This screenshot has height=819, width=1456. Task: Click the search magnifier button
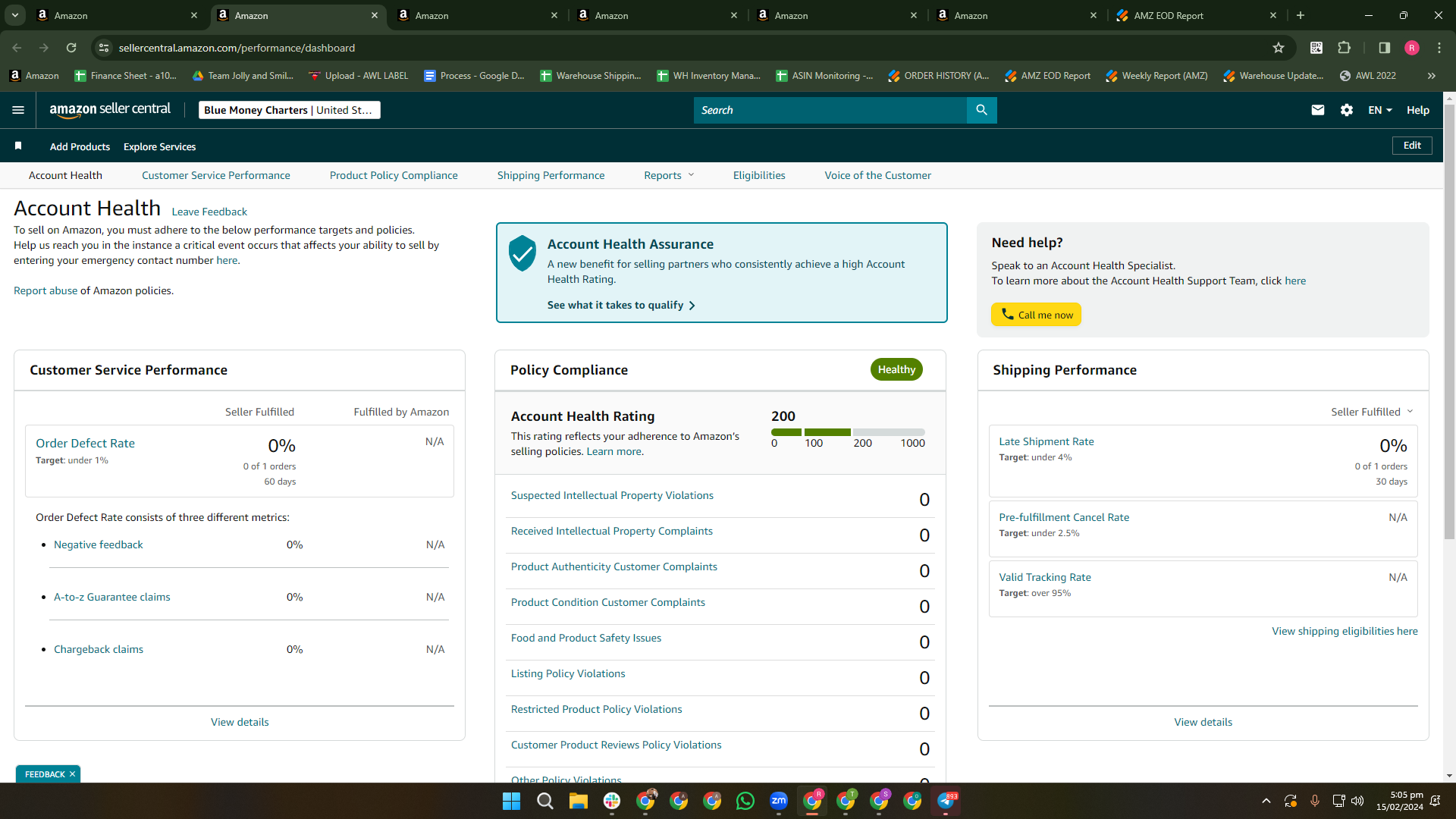pos(981,110)
